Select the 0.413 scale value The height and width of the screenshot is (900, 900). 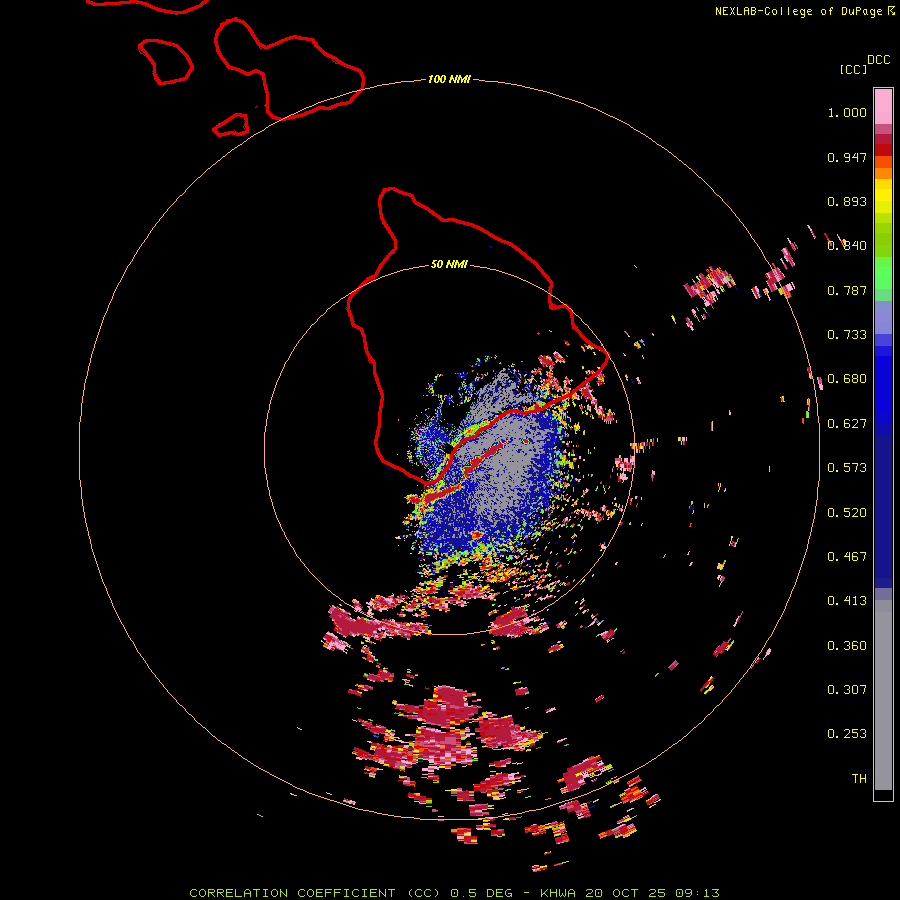coord(847,601)
